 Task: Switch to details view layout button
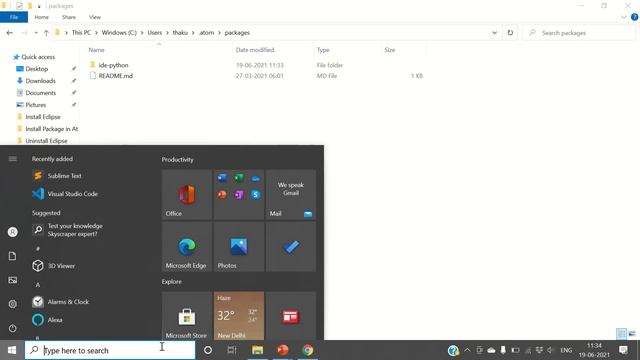pos(621,333)
